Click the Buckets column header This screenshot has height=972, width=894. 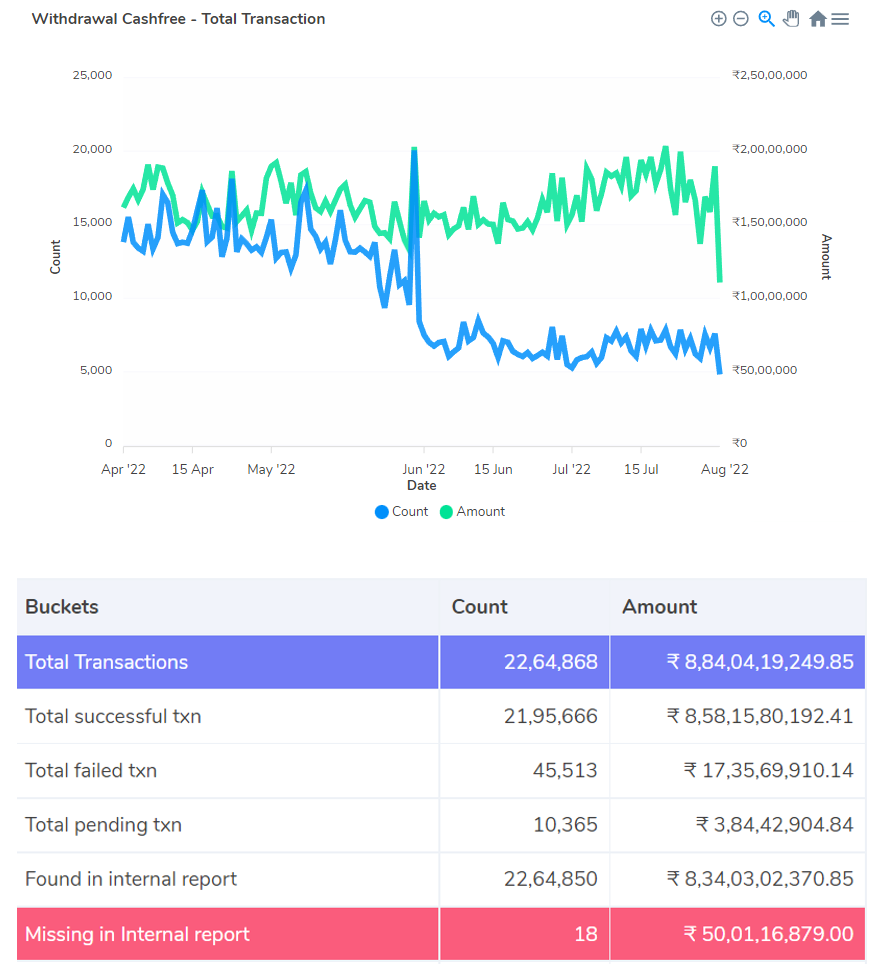click(x=62, y=607)
